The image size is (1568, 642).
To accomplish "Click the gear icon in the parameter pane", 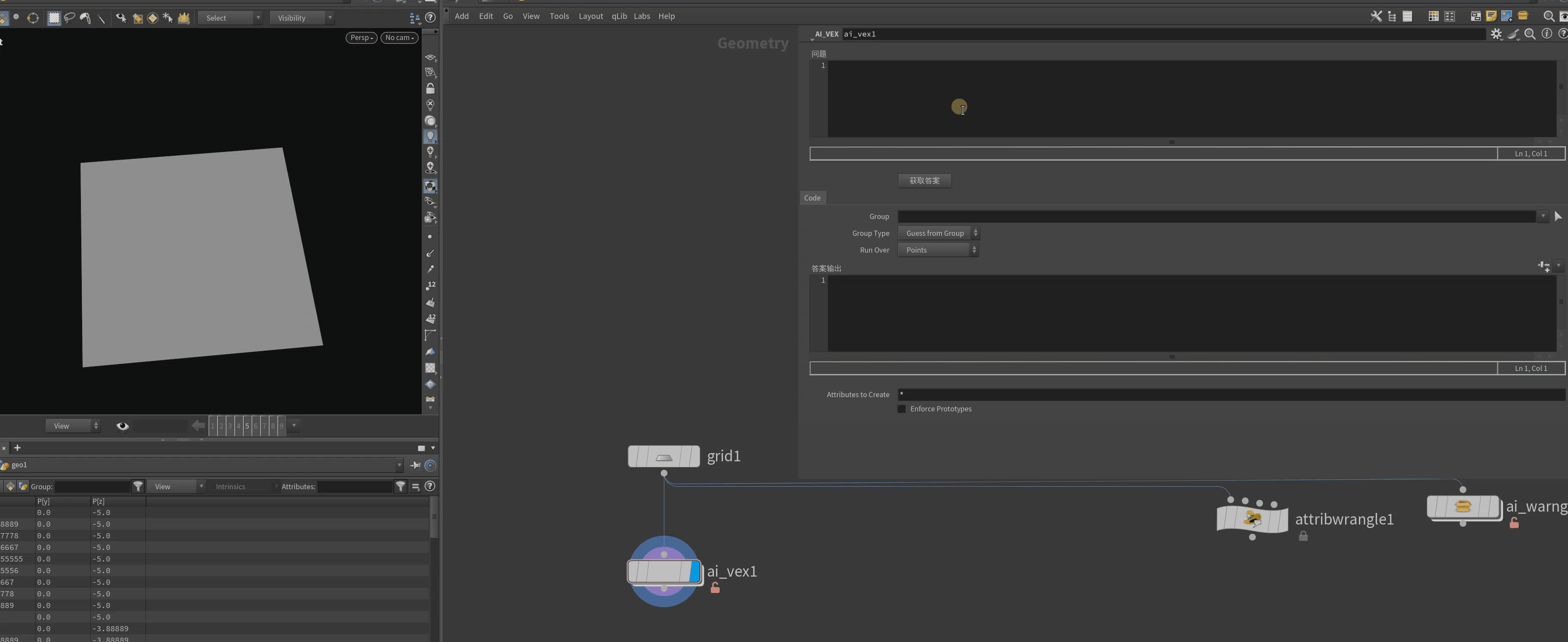I will pos(1497,35).
